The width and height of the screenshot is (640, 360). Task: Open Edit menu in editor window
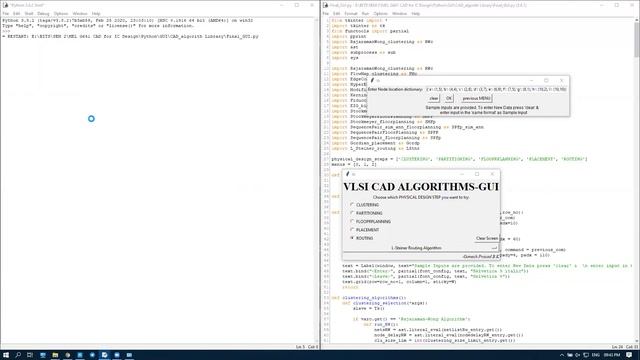(336, 13)
